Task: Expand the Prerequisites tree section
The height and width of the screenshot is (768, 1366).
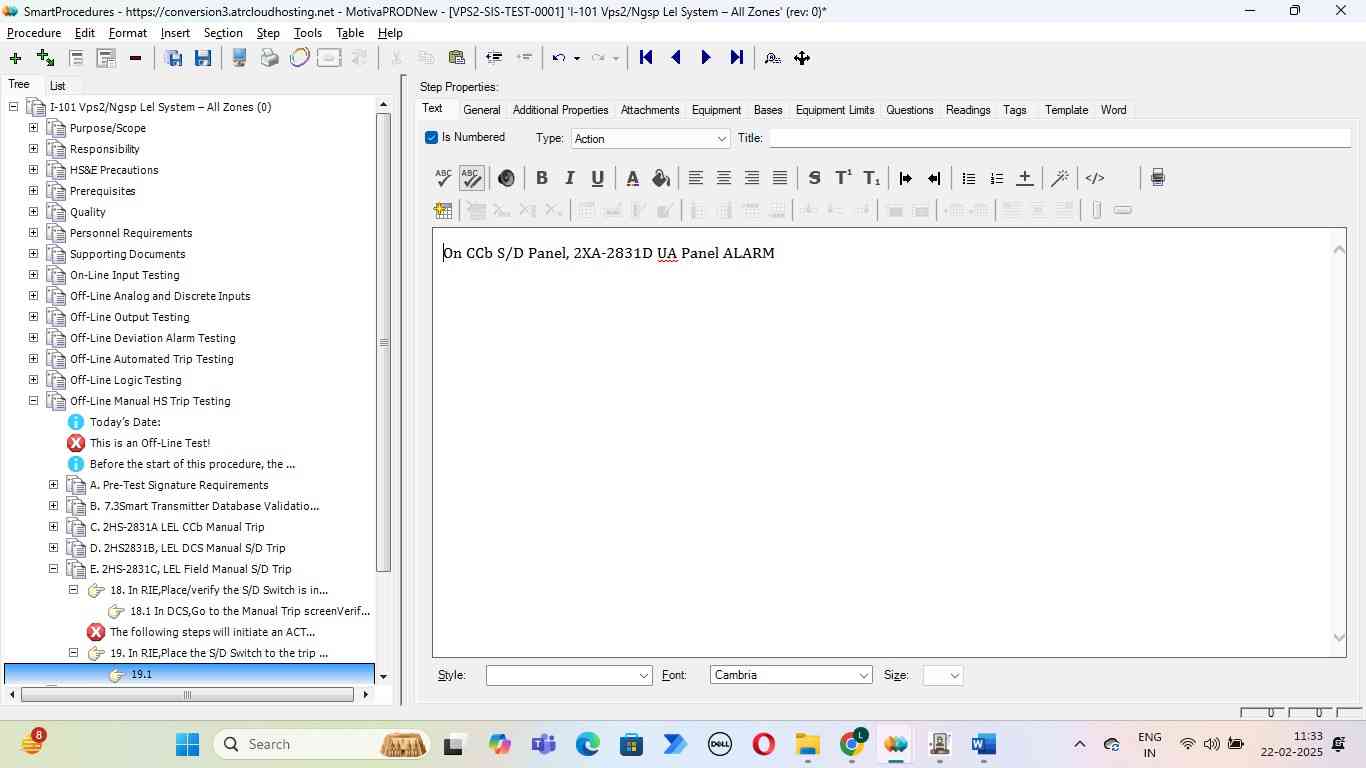Action: point(33,191)
